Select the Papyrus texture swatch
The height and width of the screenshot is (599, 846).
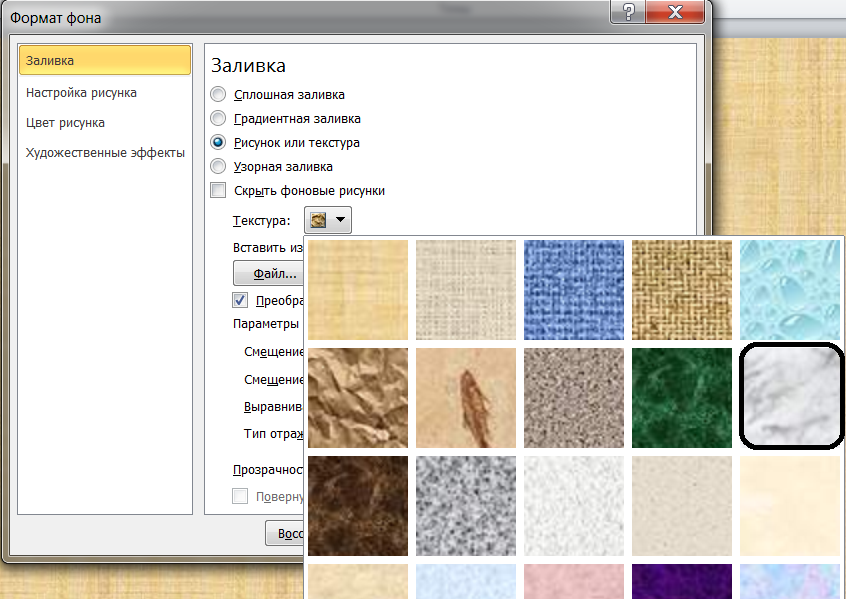pyautogui.click(x=358, y=290)
